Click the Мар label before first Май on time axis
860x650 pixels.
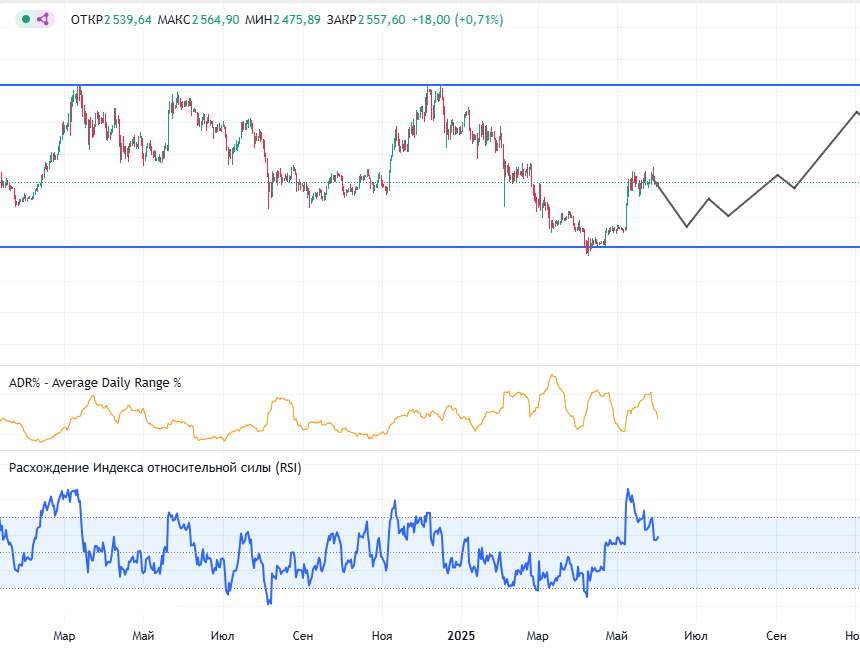click(64, 636)
